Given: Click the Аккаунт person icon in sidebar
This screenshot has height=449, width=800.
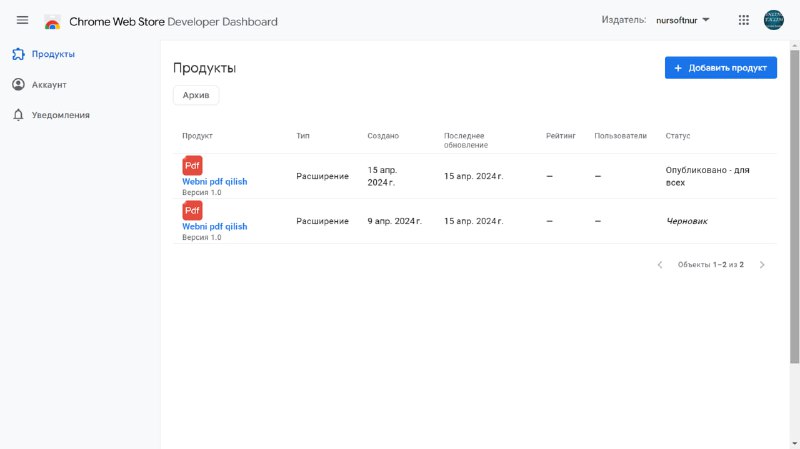Looking at the screenshot, I should pos(18,85).
